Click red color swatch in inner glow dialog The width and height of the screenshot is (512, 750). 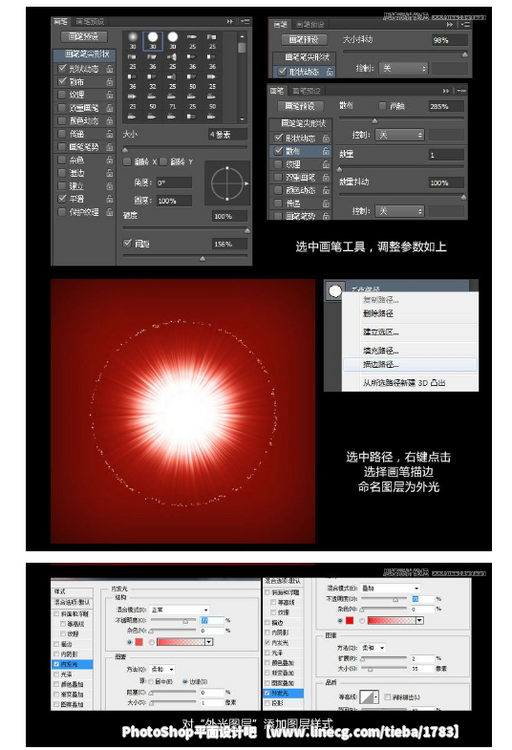(x=139, y=642)
